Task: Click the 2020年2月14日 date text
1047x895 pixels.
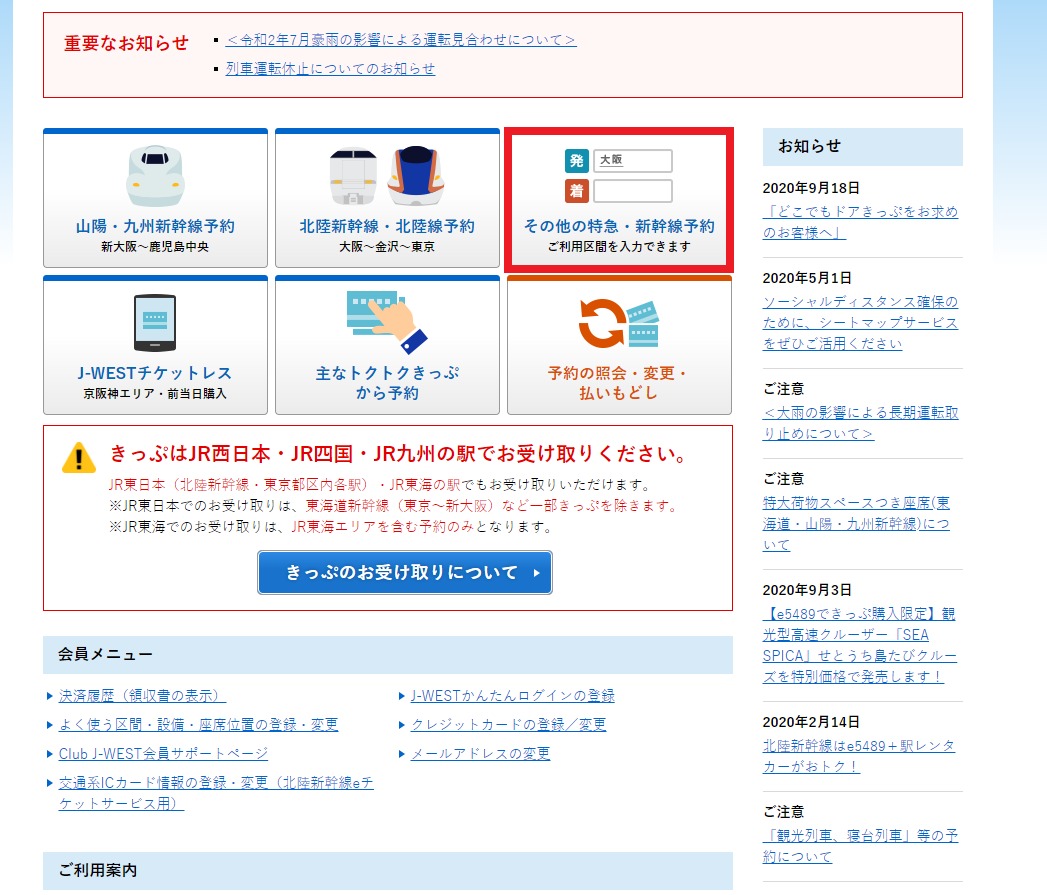Action: 811,723
